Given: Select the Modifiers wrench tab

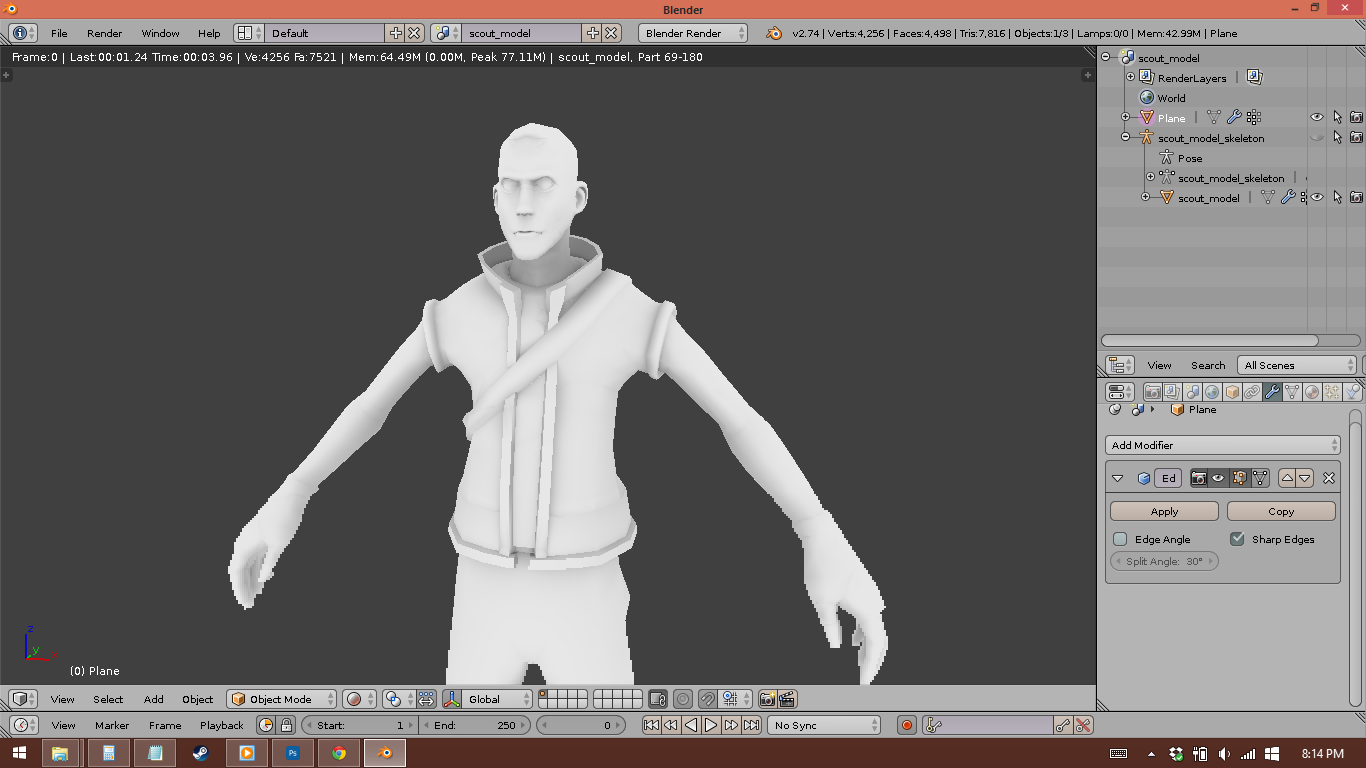Looking at the screenshot, I should point(1272,392).
